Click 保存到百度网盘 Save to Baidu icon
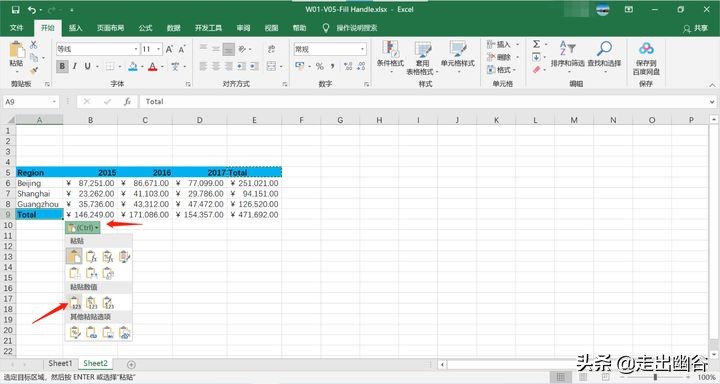720x384 pixels. [x=646, y=58]
